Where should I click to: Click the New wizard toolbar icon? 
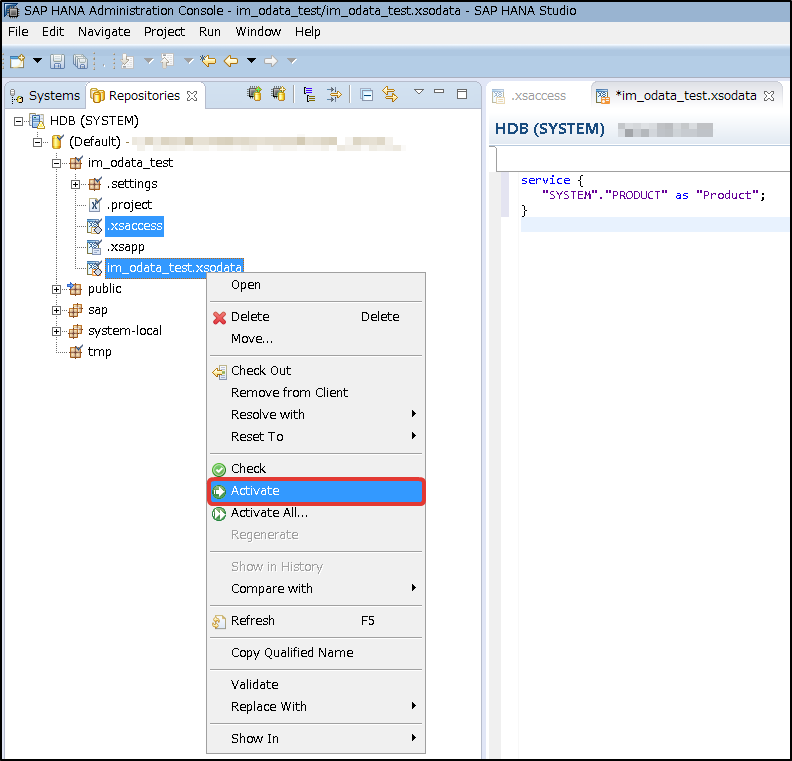tap(17, 61)
